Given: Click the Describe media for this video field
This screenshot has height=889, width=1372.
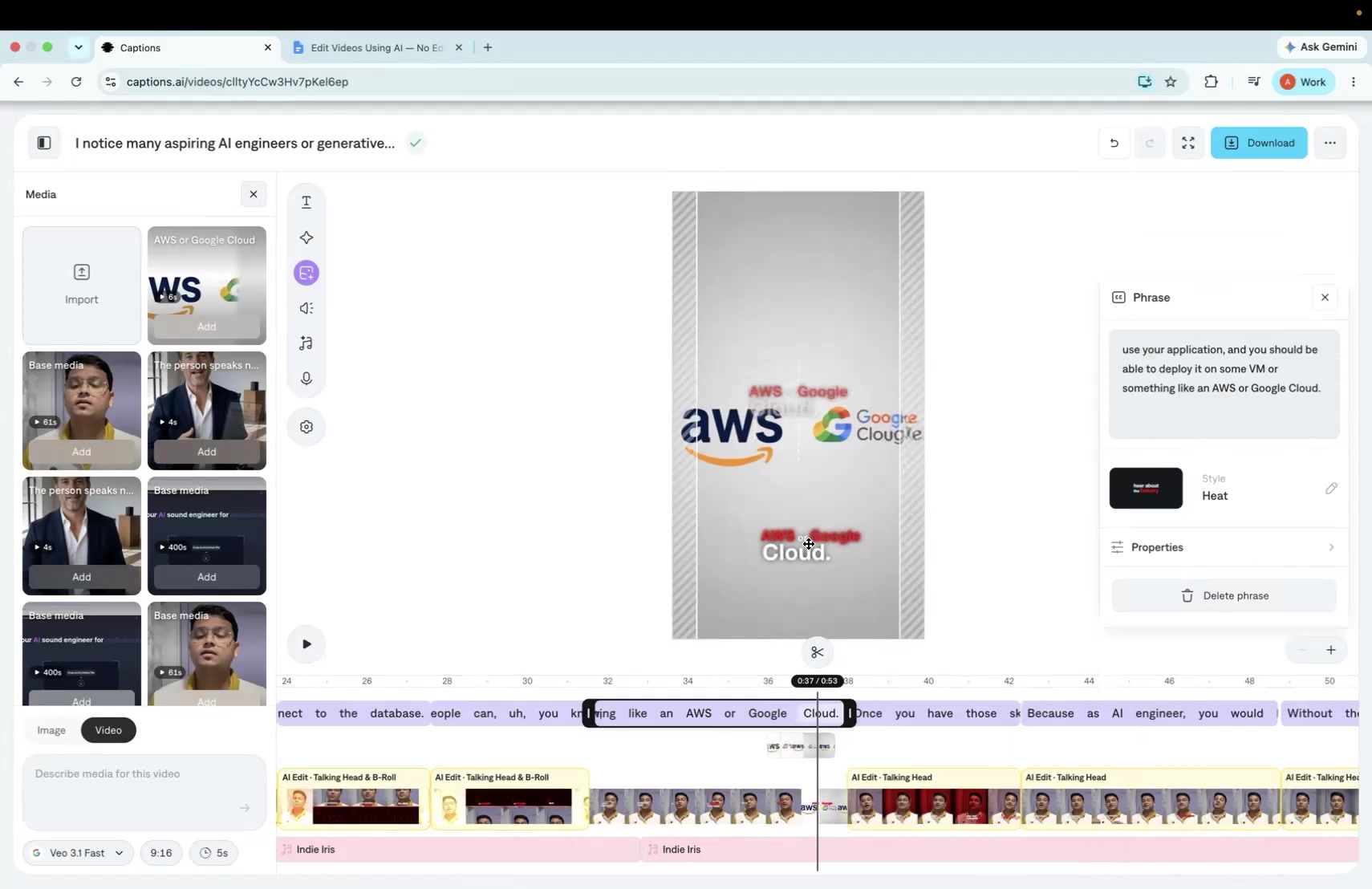Looking at the screenshot, I should [144, 792].
